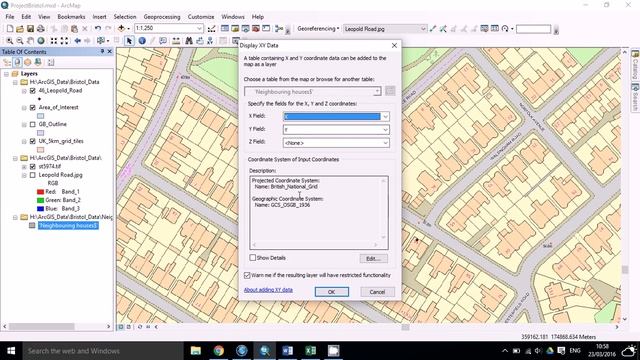640x360 pixels.
Task: Toggle visibility of Area_of_Interest layer
Action: pyautogui.click(x=33, y=107)
